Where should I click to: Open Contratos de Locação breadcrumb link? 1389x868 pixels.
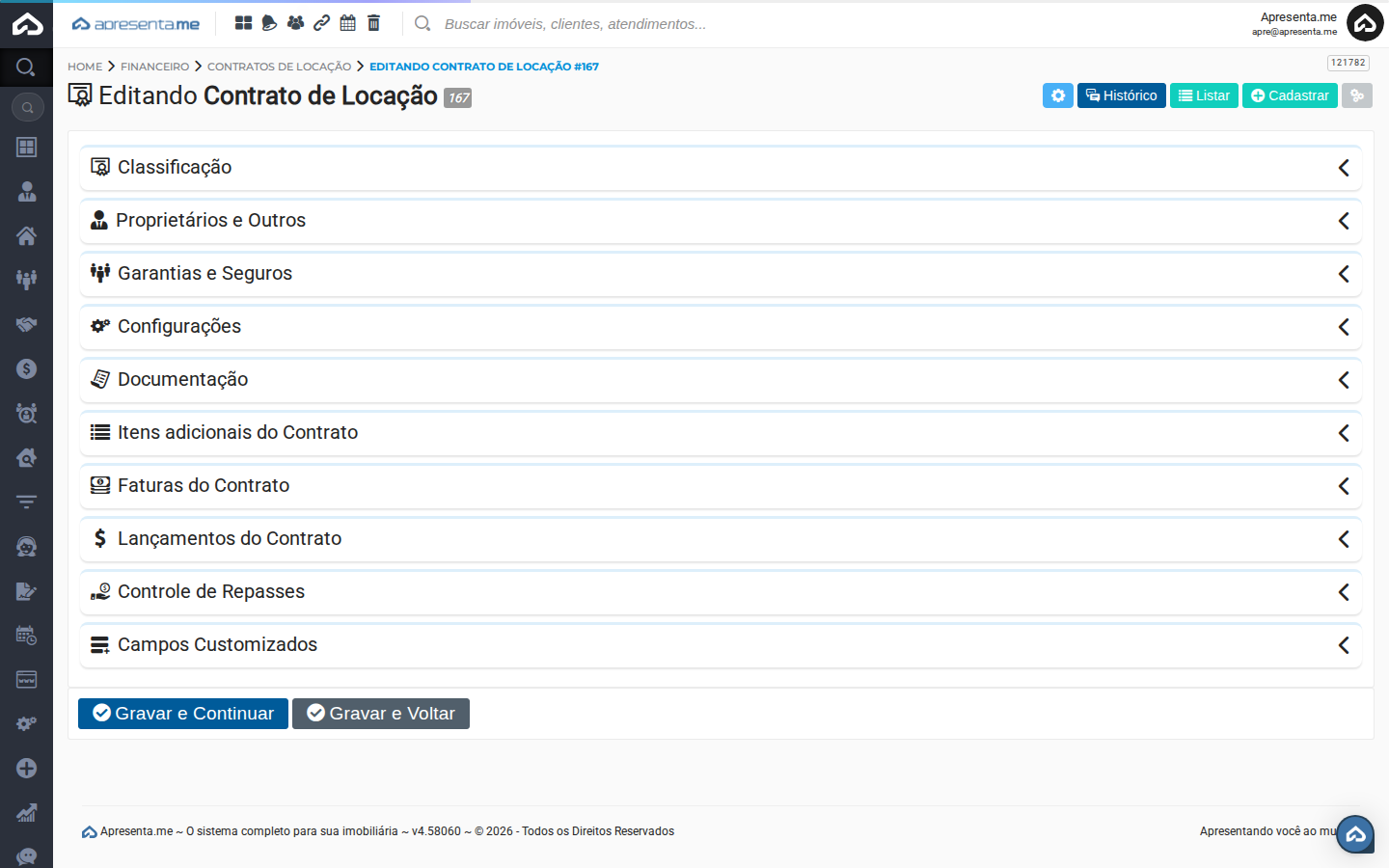[x=279, y=67]
